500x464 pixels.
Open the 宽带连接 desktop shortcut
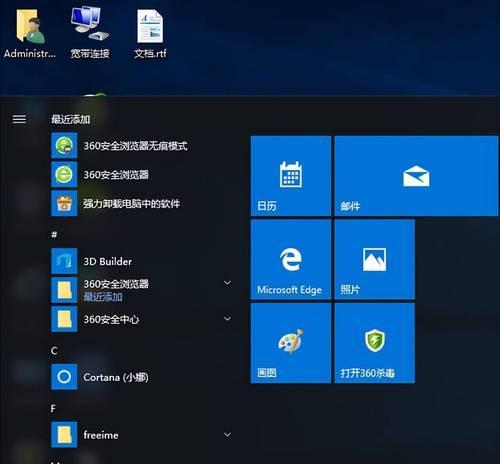point(90,33)
